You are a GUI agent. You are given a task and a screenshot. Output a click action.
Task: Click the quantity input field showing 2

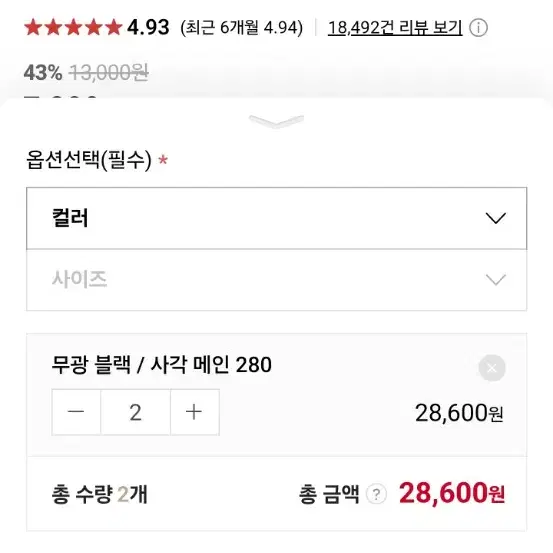(135, 412)
